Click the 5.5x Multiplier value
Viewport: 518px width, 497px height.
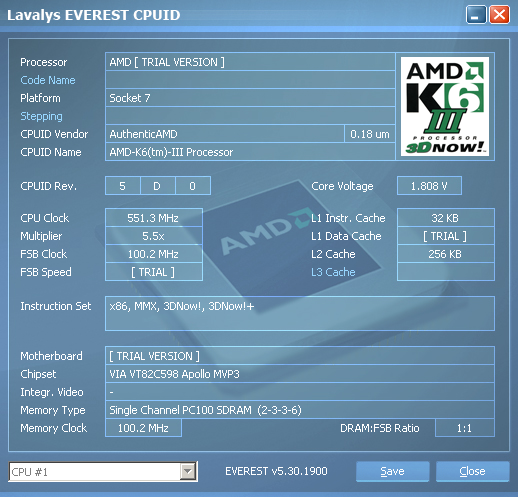pos(154,236)
